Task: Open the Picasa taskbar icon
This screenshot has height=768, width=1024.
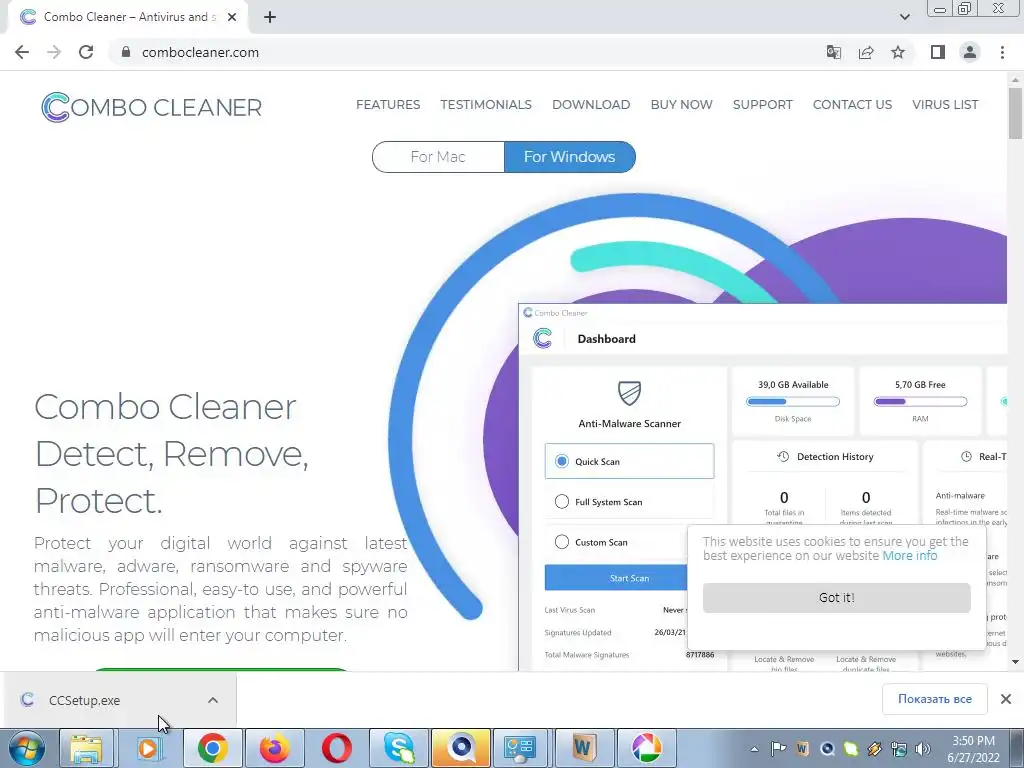Action: (x=647, y=748)
